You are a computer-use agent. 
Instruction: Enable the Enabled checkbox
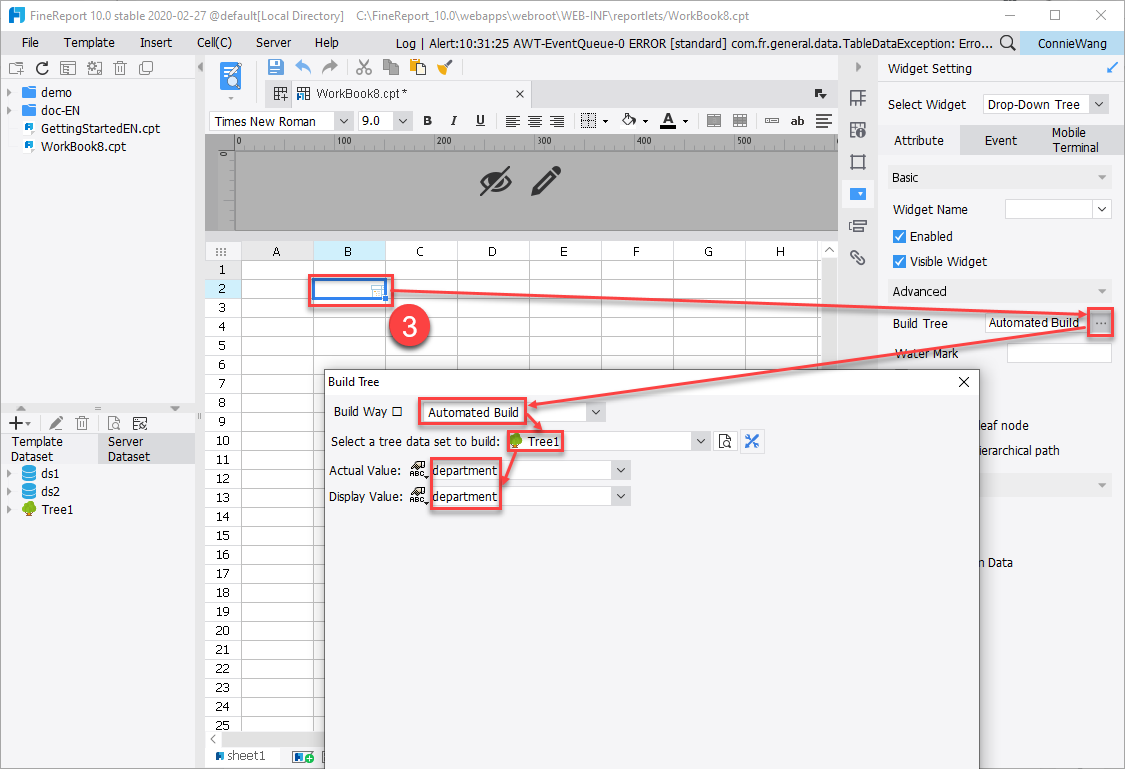tap(899, 236)
